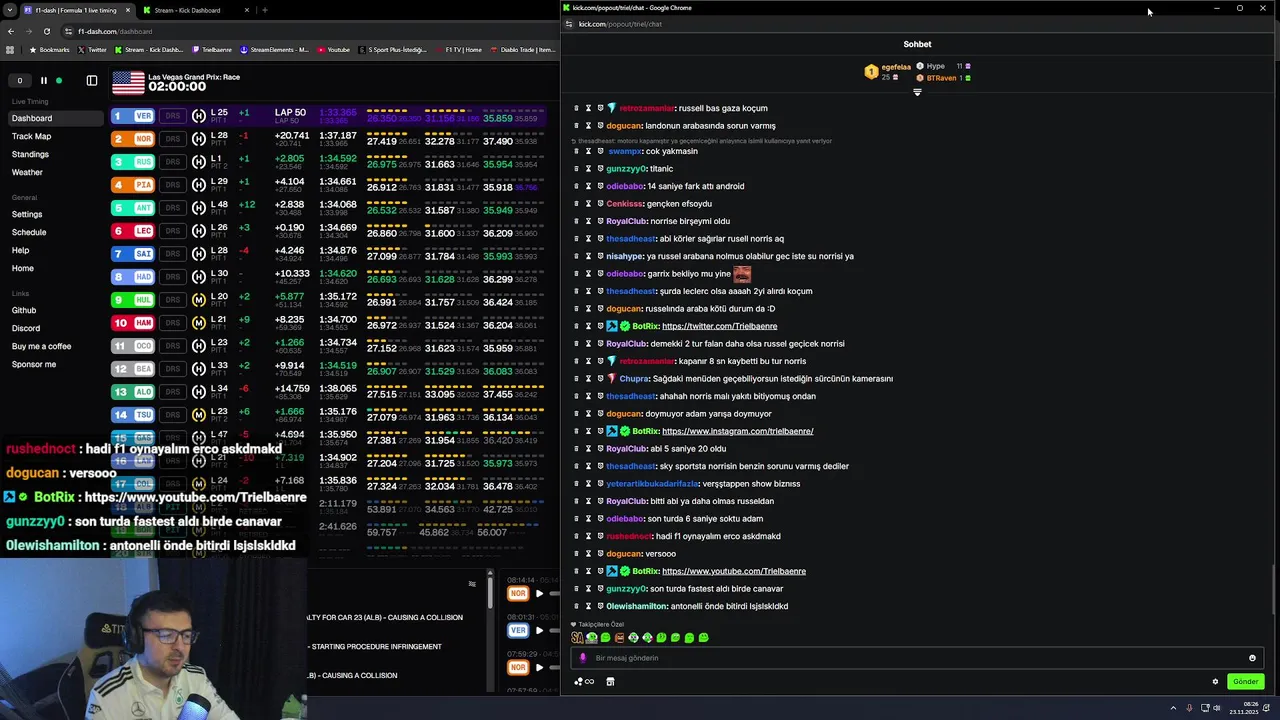This screenshot has width=1280, height=720.
Task: Go back in browser history
Action: [x=10, y=31]
